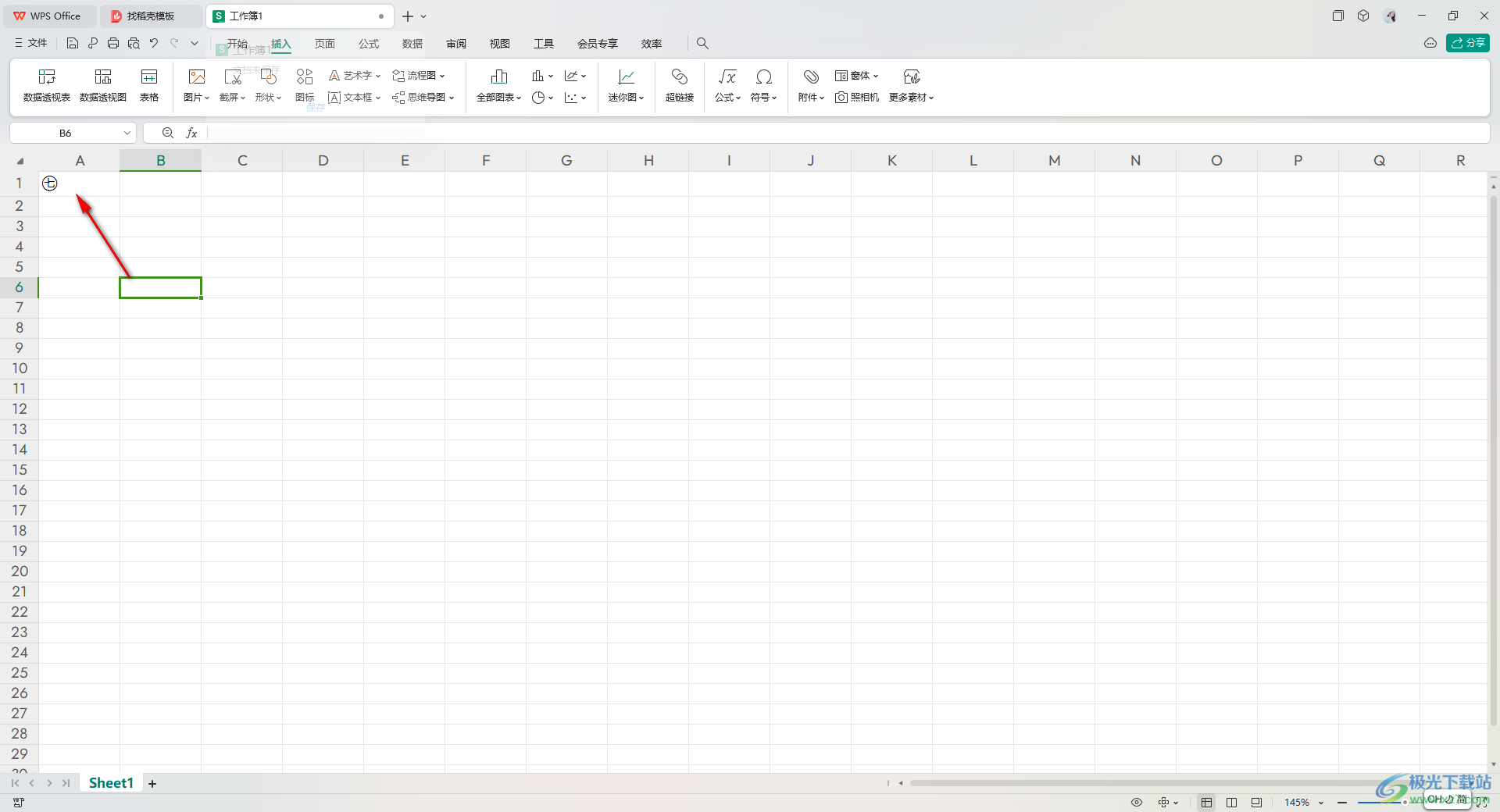The height and width of the screenshot is (812, 1500).
Task: Click the search magnifier in ribbon bar
Action: click(702, 44)
